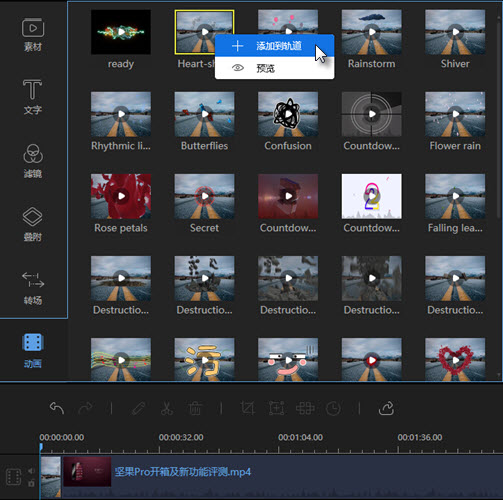This screenshot has height=500, width=503.
Task: Click the zoom selection frame icon
Action: point(276,408)
